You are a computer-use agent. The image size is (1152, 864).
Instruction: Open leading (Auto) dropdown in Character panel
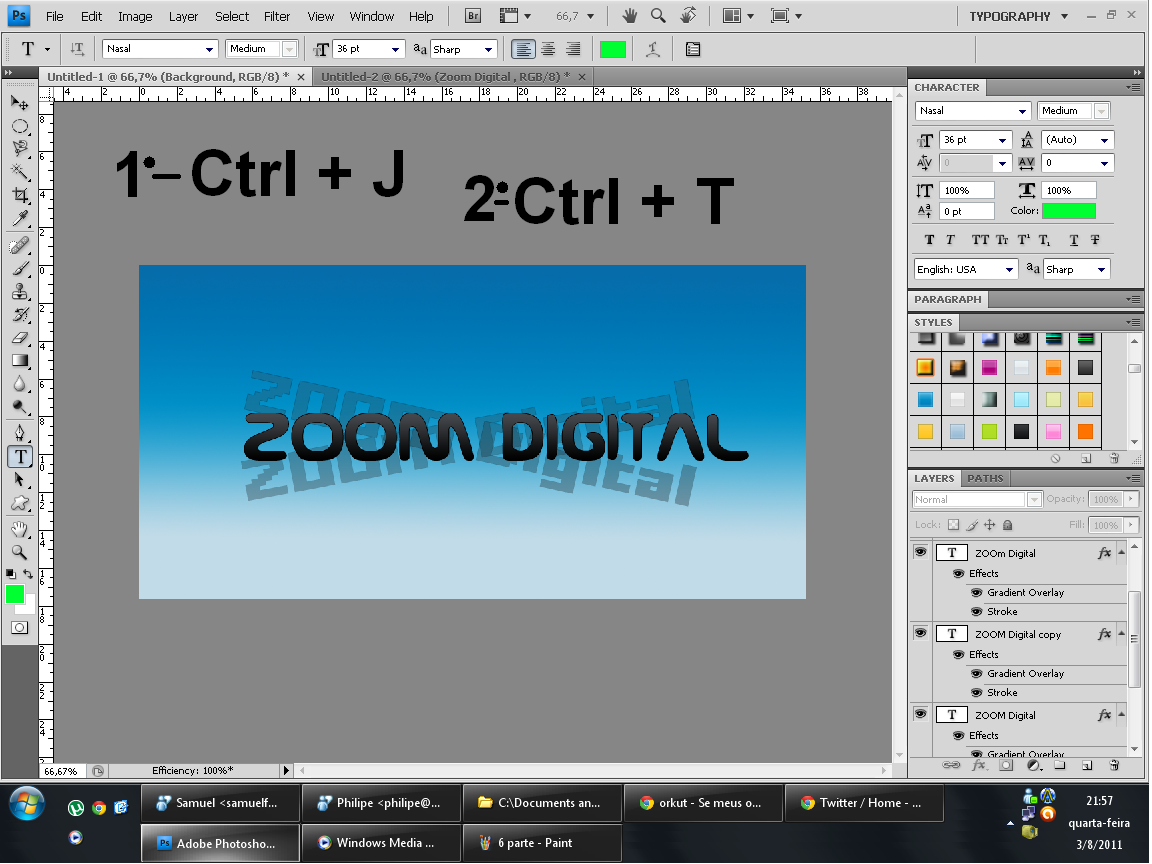tap(1104, 140)
